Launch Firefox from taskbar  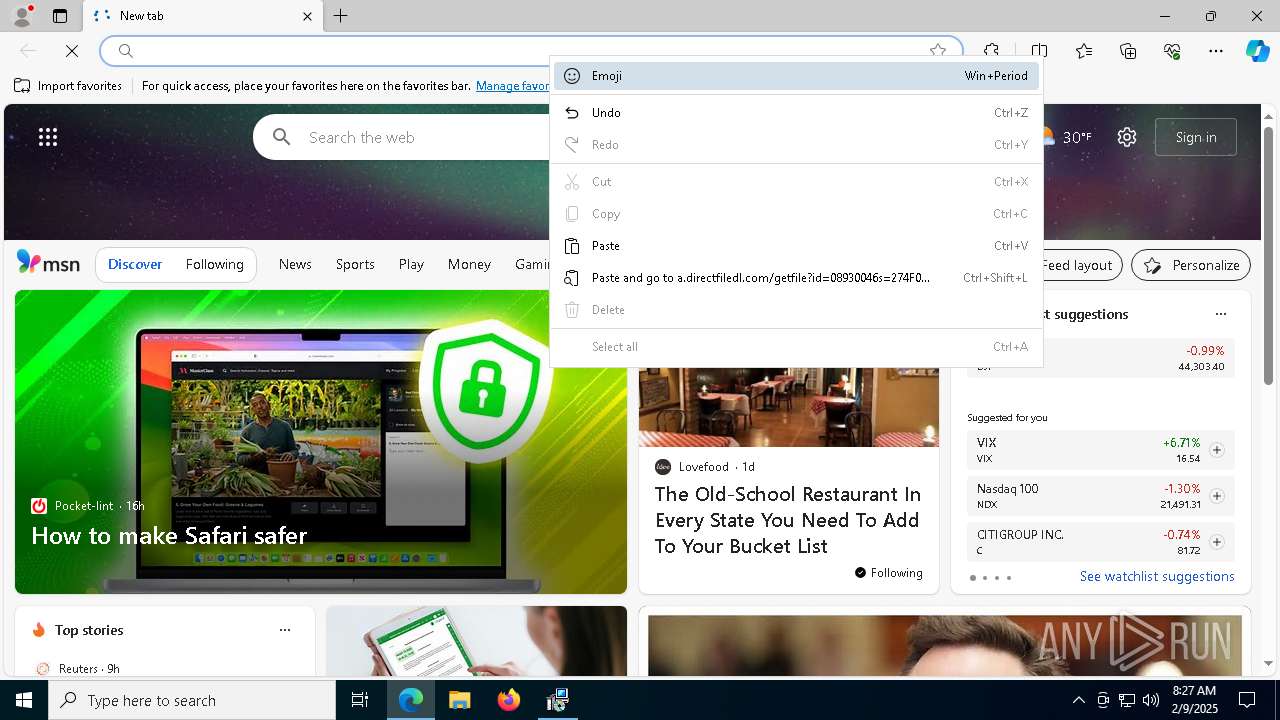click(508, 700)
